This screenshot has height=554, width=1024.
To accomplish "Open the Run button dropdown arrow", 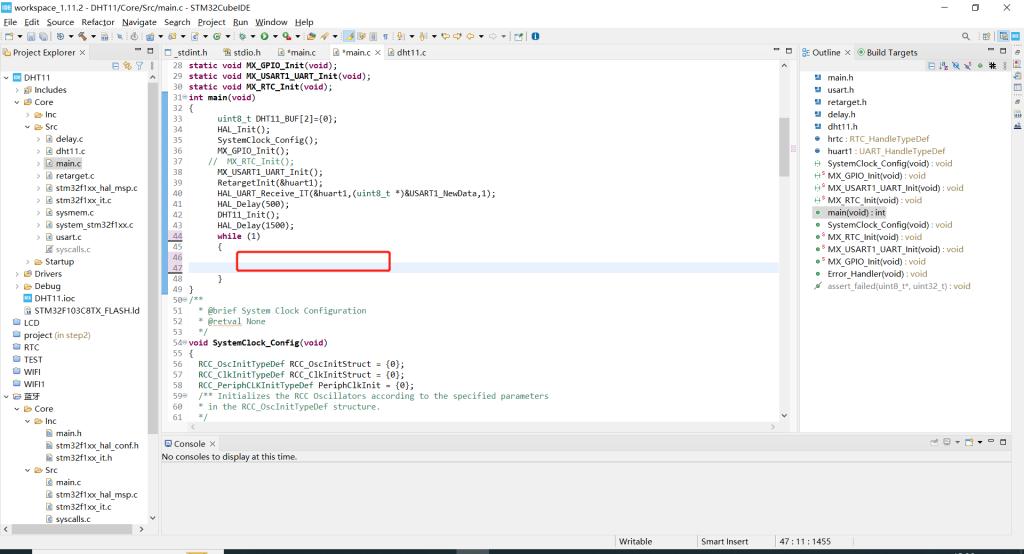I will click(x=275, y=37).
